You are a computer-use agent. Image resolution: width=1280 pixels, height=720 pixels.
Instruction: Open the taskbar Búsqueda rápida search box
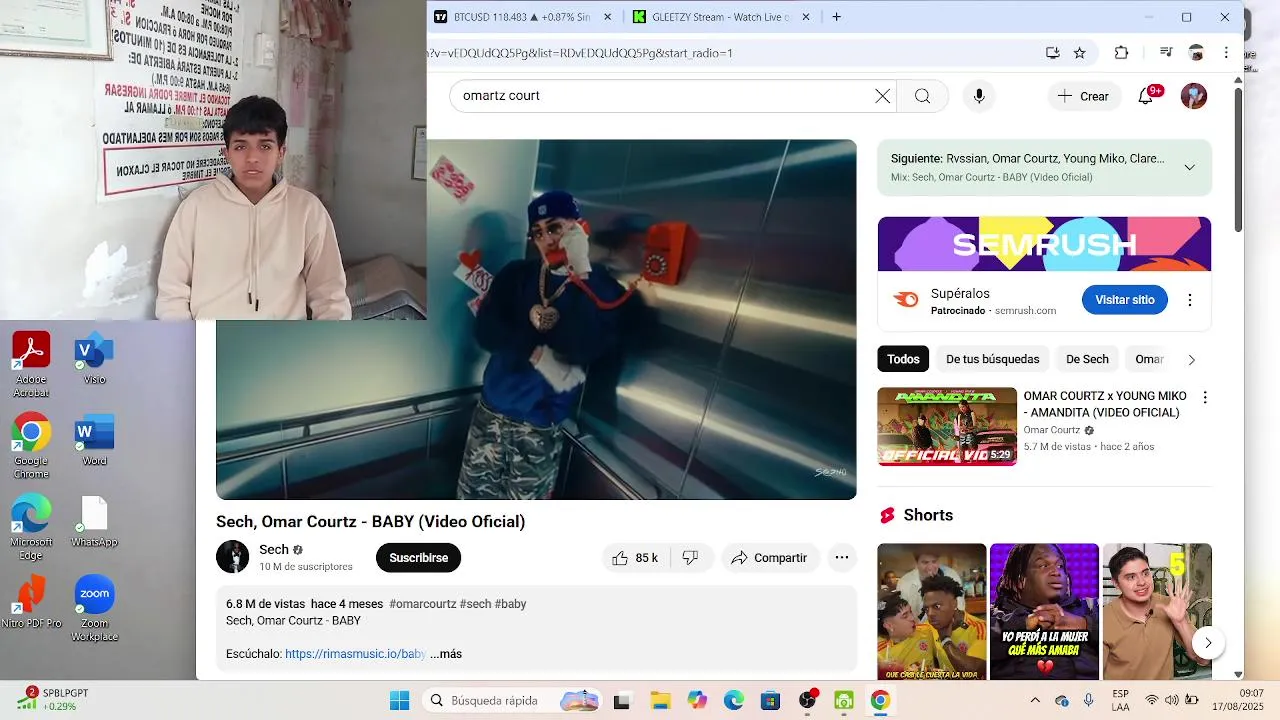click(x=512, y=700)
